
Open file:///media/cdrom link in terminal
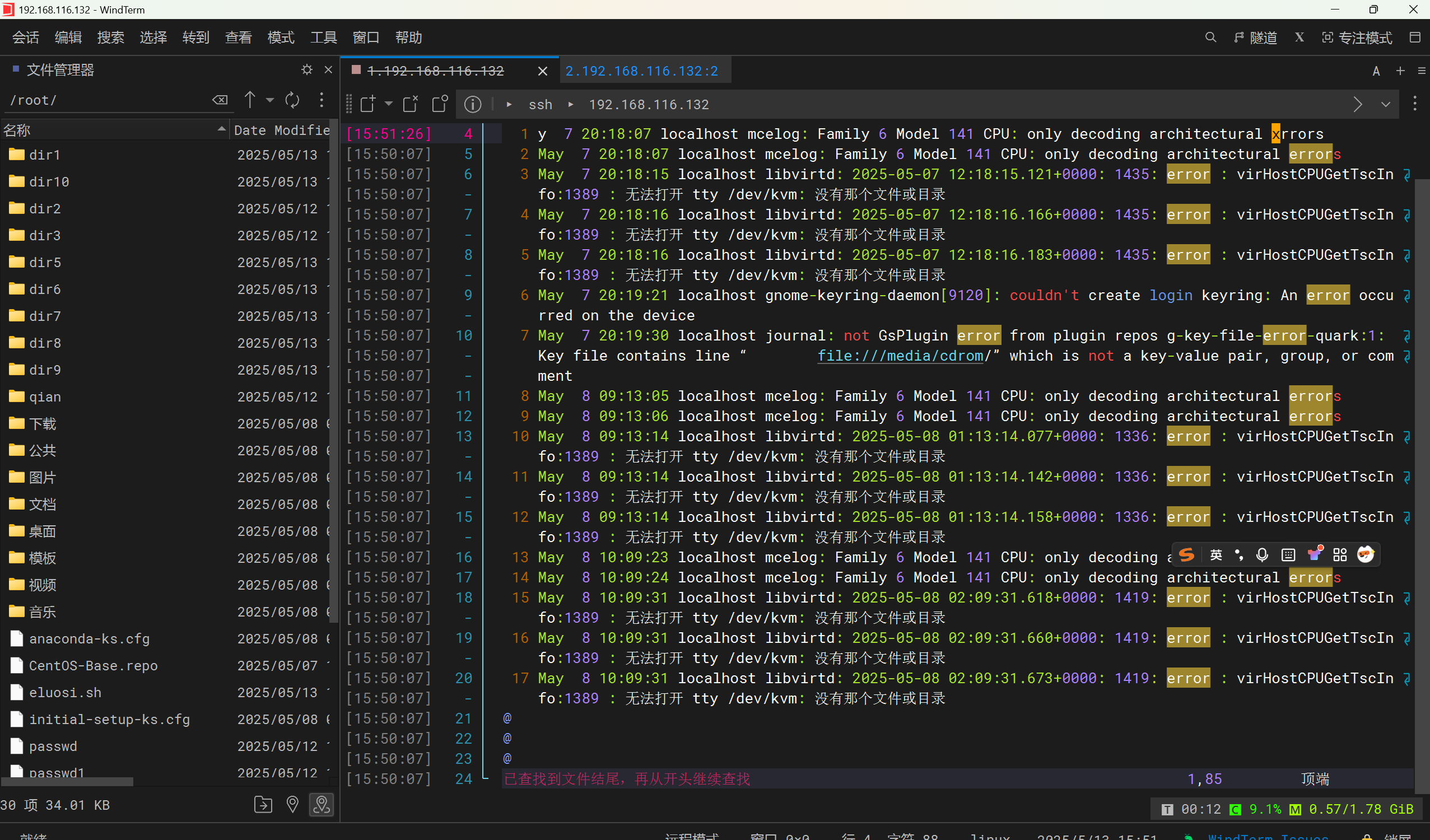(x=900, y=356)
